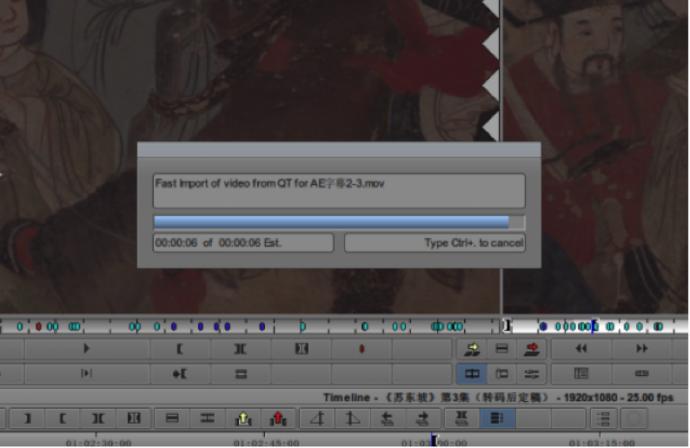Click the blue position indicator in record position bar
690x448 pixels.
pos(593,327)
